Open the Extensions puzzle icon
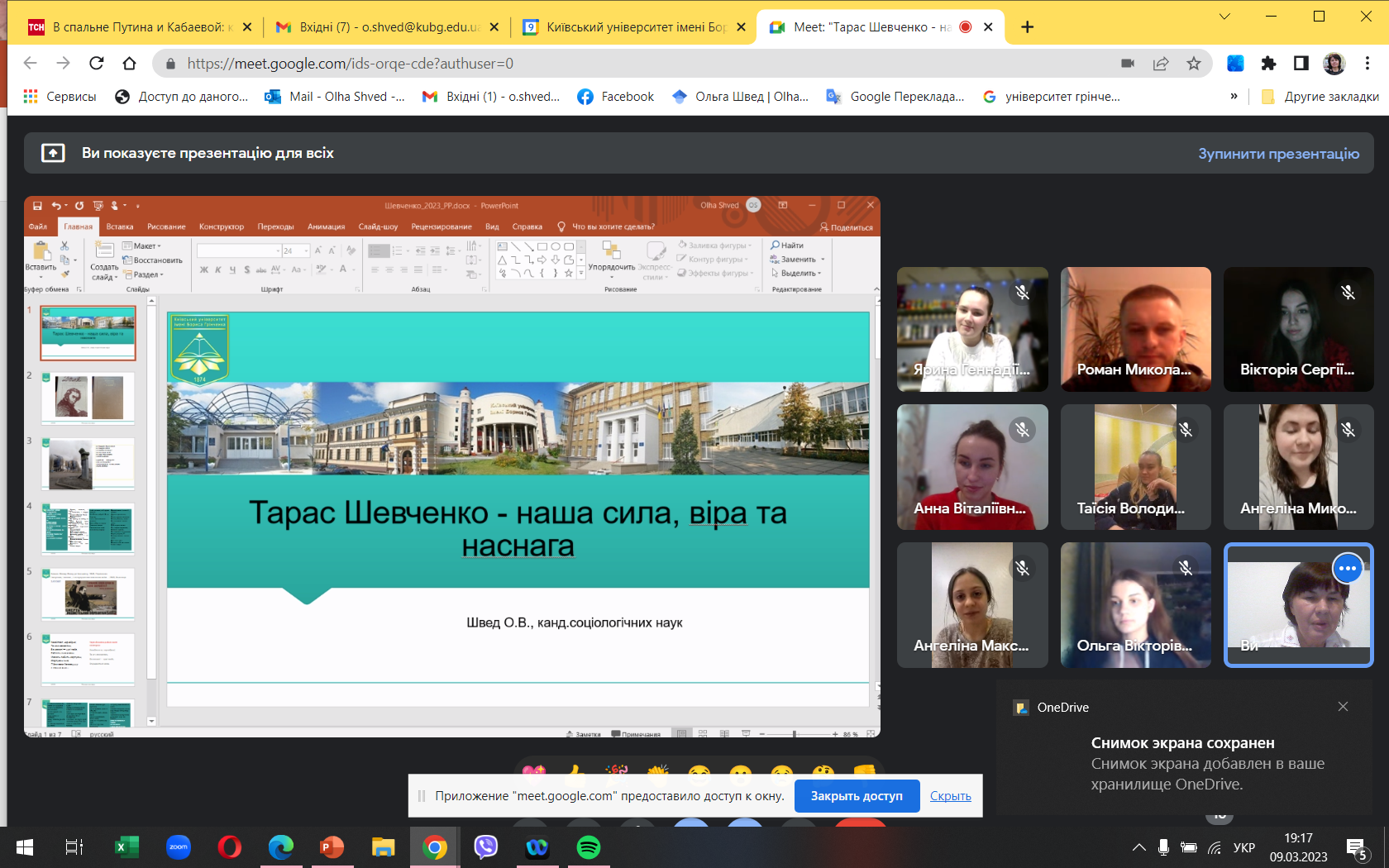 (1268, 64)
